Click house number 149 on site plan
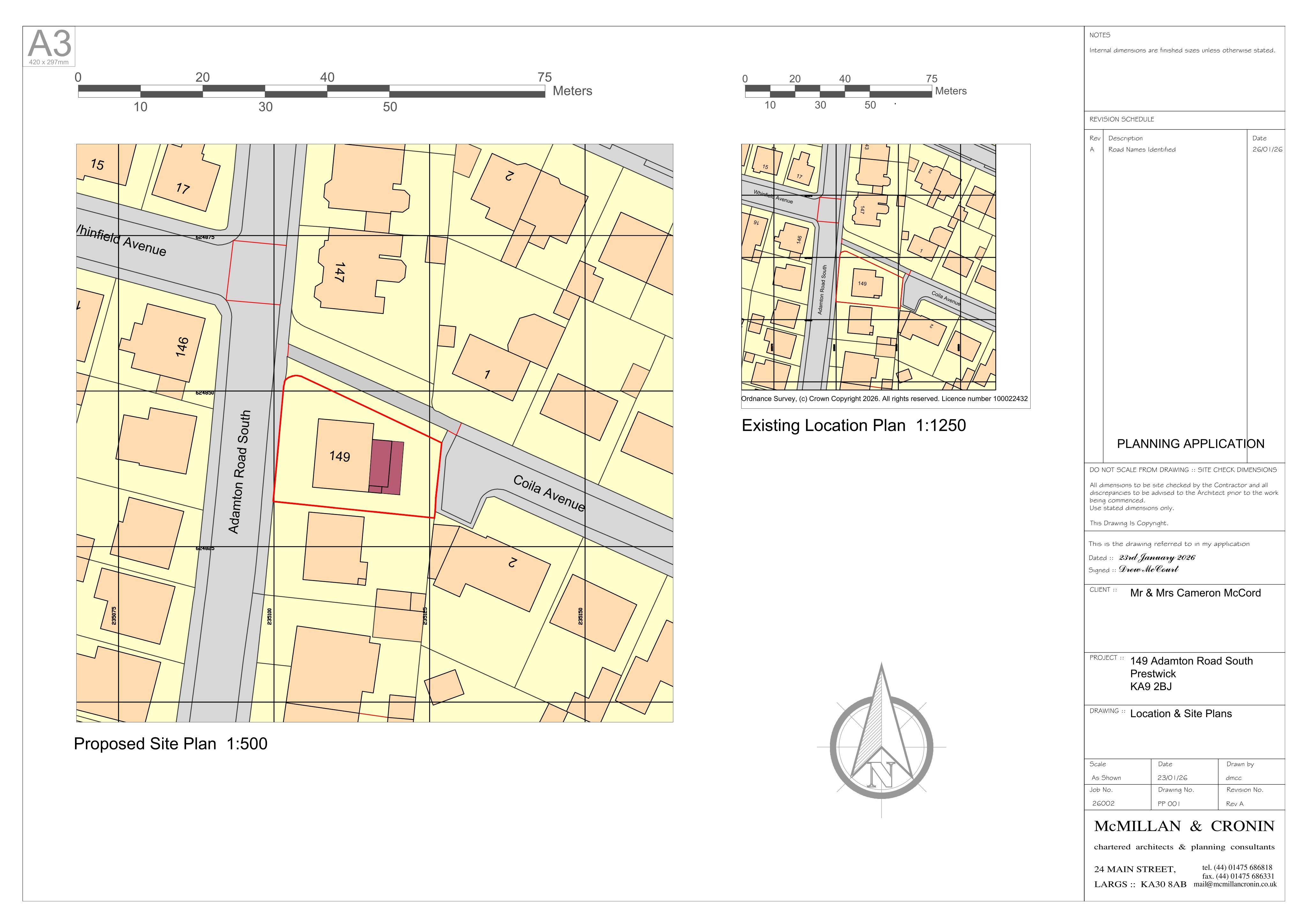 pyautogui.click(x=339, y=456)
